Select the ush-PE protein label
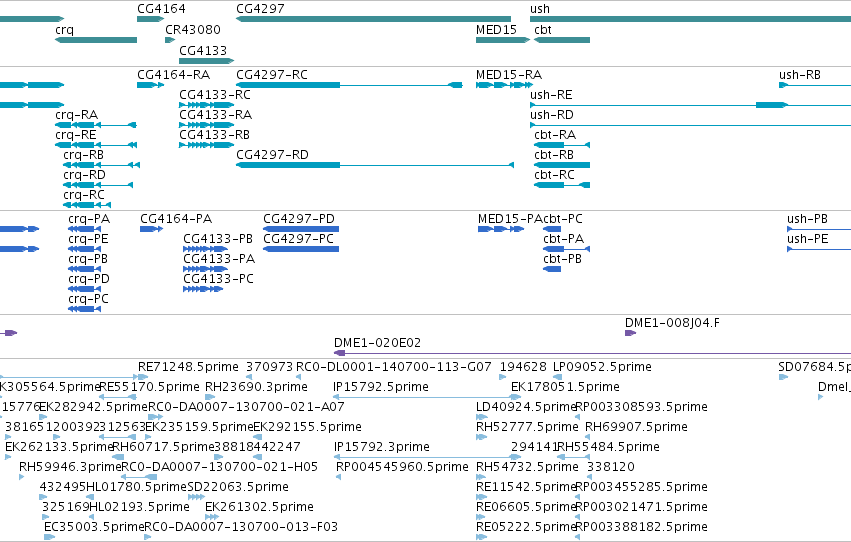Image resolution: width=851 pixels, height=542 pixels. [808, 239]
